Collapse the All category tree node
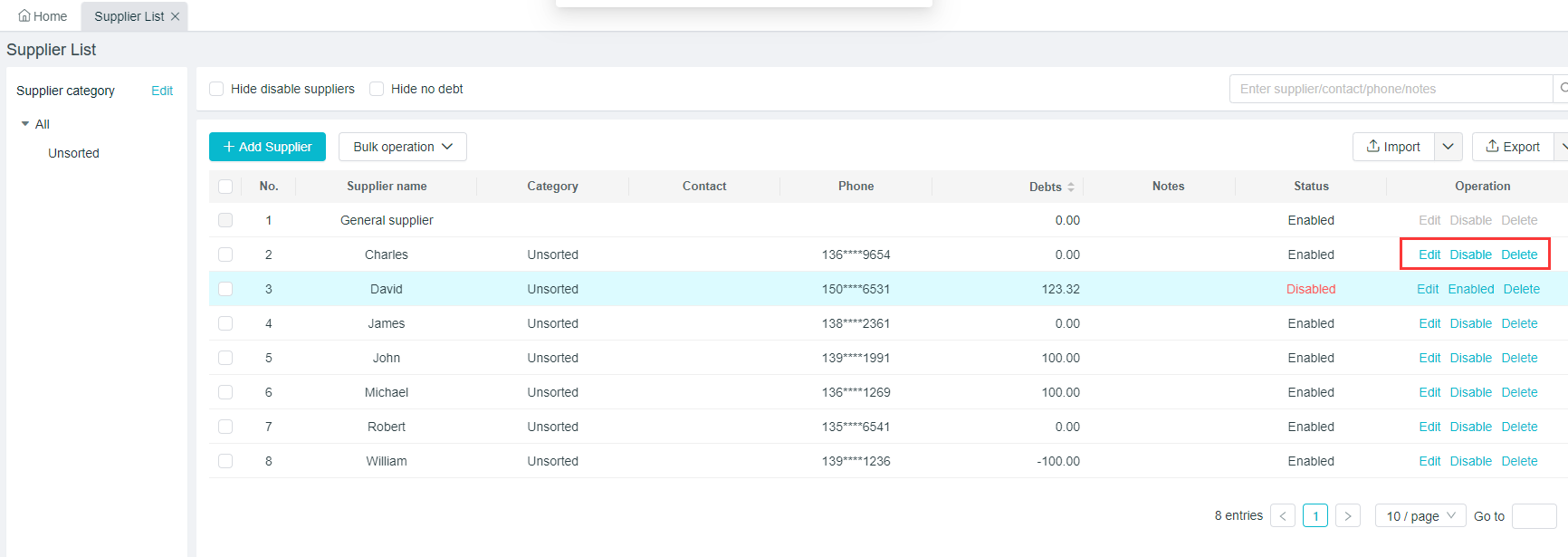Viewport: 1568px width, 557px height. click(x=25, y=124)
